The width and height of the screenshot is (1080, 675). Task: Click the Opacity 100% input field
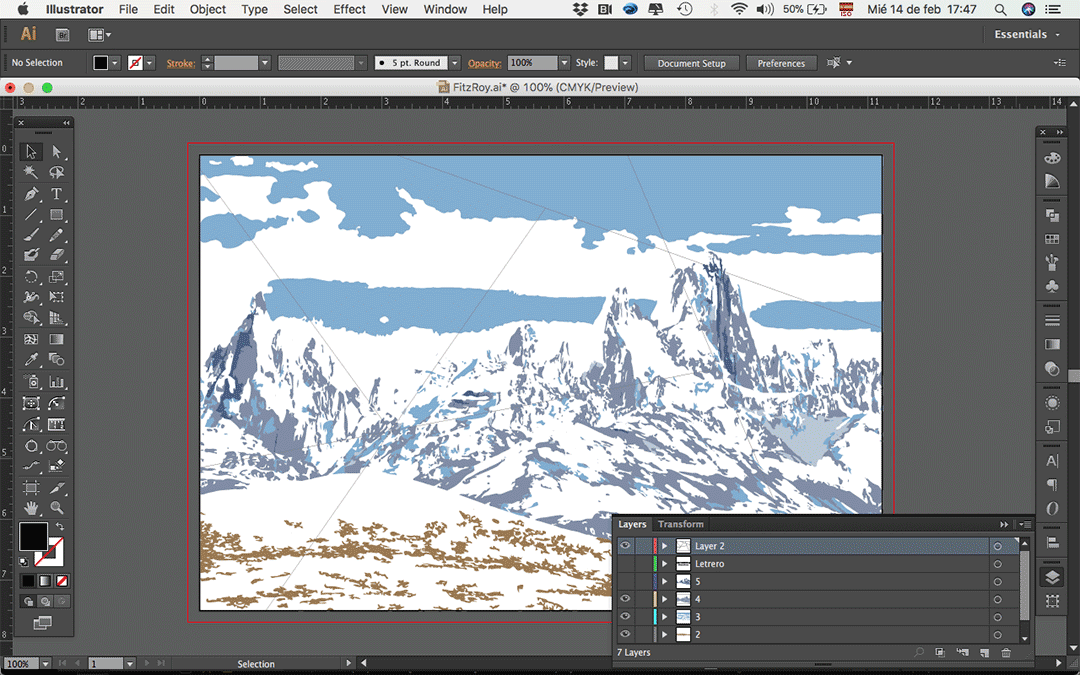[x=532, y=63]
